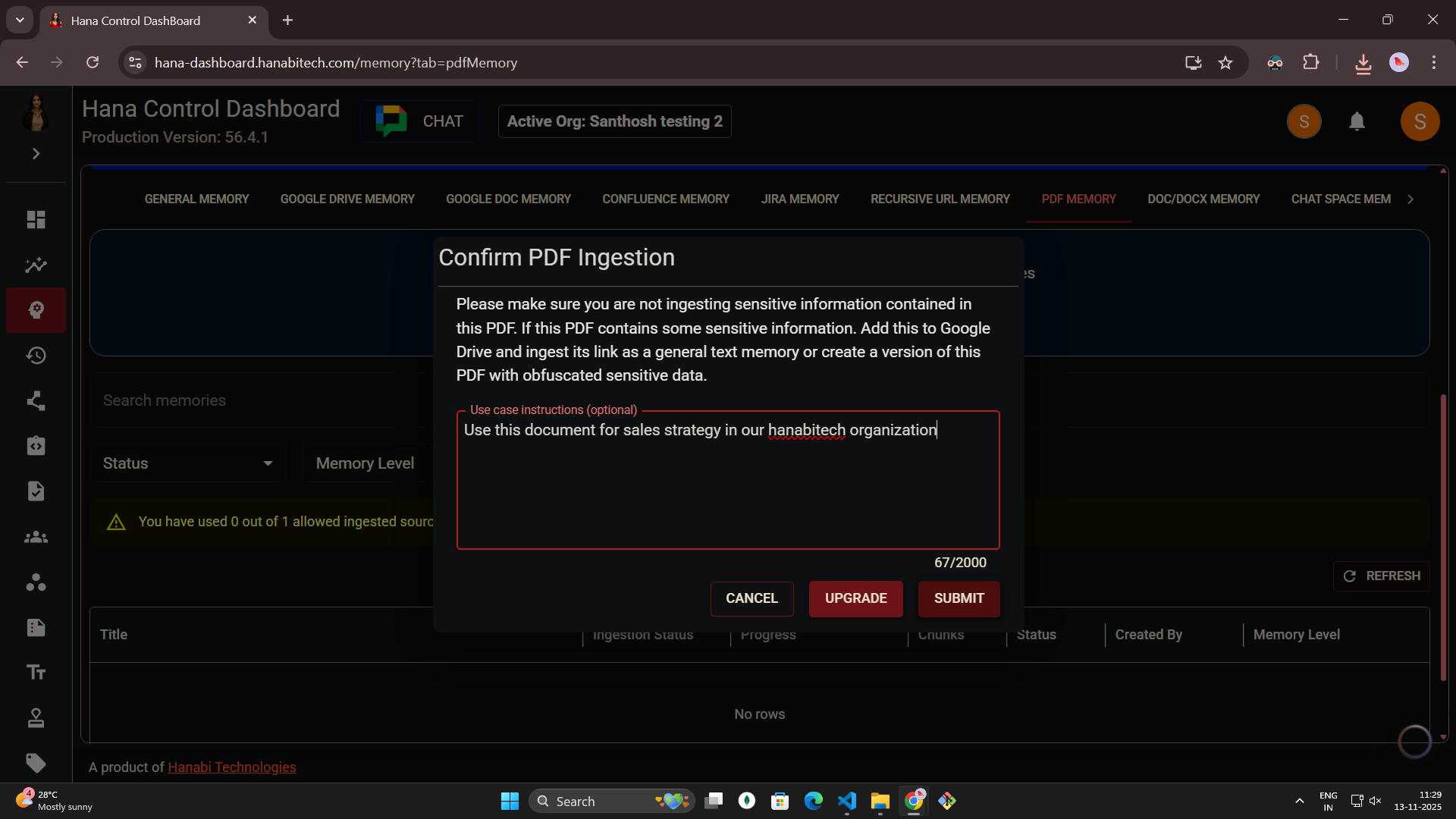The width and height of the screenshot is (1456, 819).
Task: Open the Memory Level dropdown
Action: [365, 463]
